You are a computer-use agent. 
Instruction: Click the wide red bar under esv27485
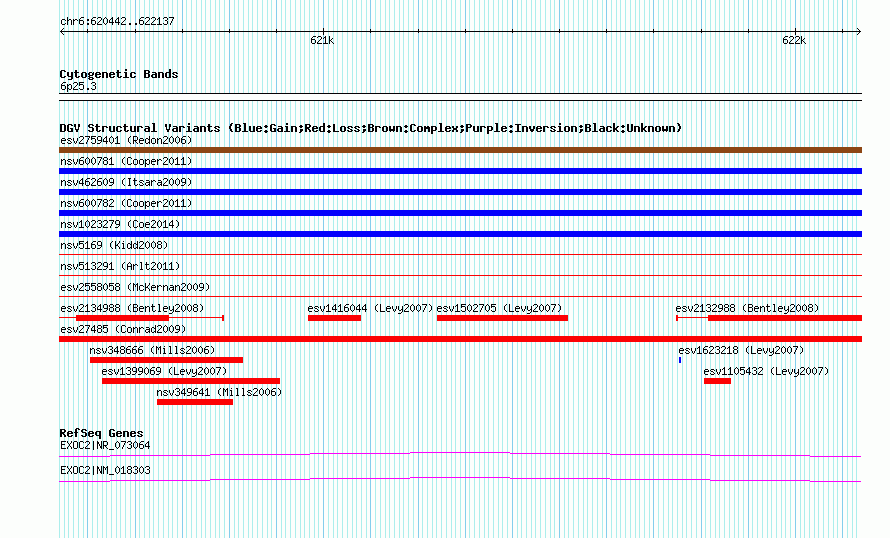click(x=460, y=339)
